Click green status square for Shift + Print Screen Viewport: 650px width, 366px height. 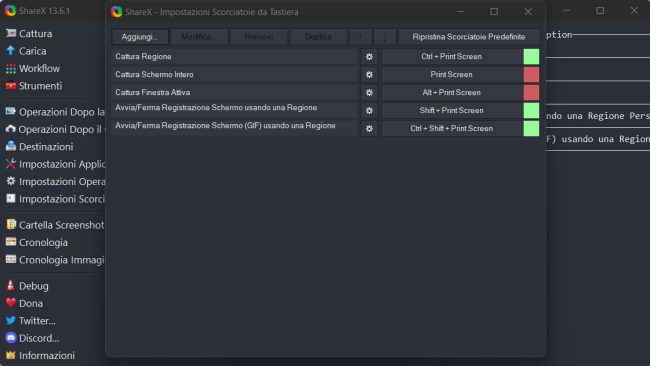point(531,111)
